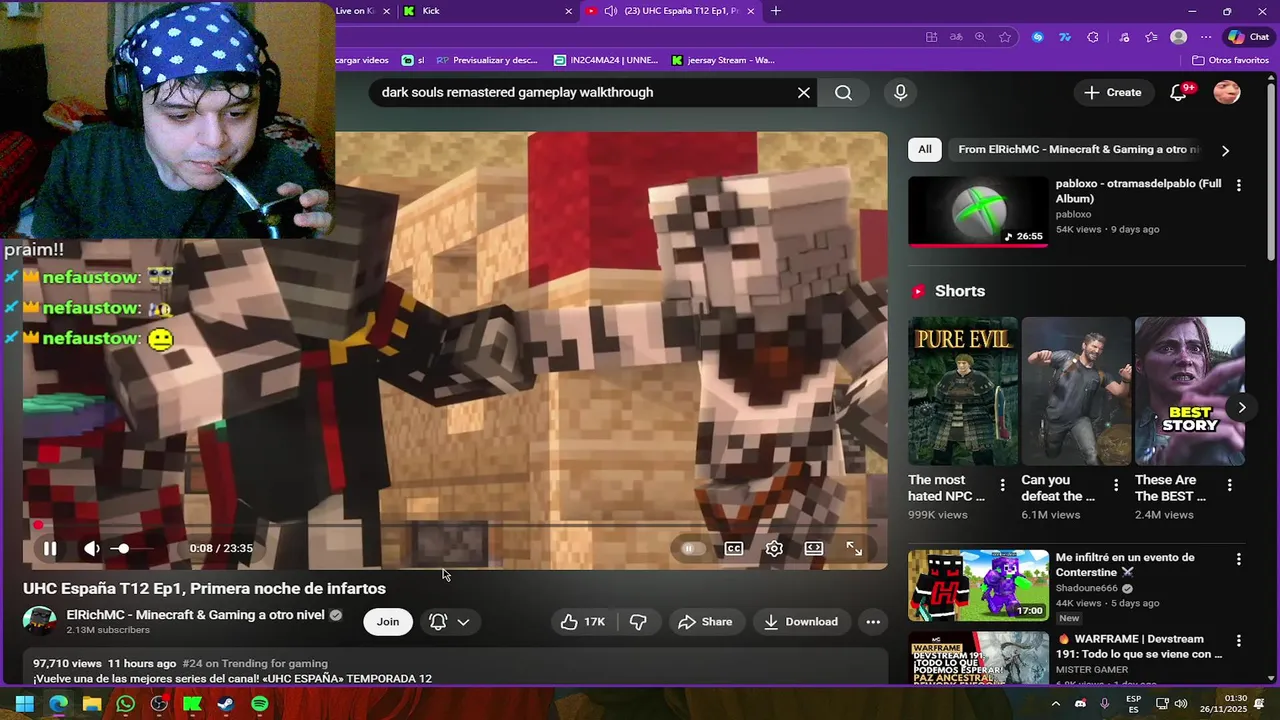Open options for WARFRAME Devstream video

coord(1239,641)
